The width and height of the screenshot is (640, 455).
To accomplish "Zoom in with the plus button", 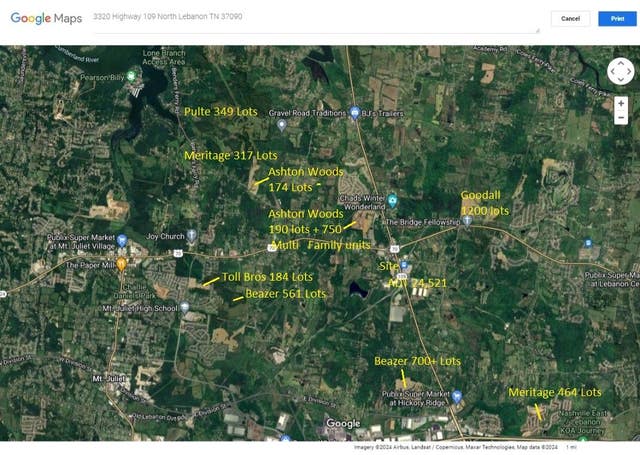I will point(621,104).
